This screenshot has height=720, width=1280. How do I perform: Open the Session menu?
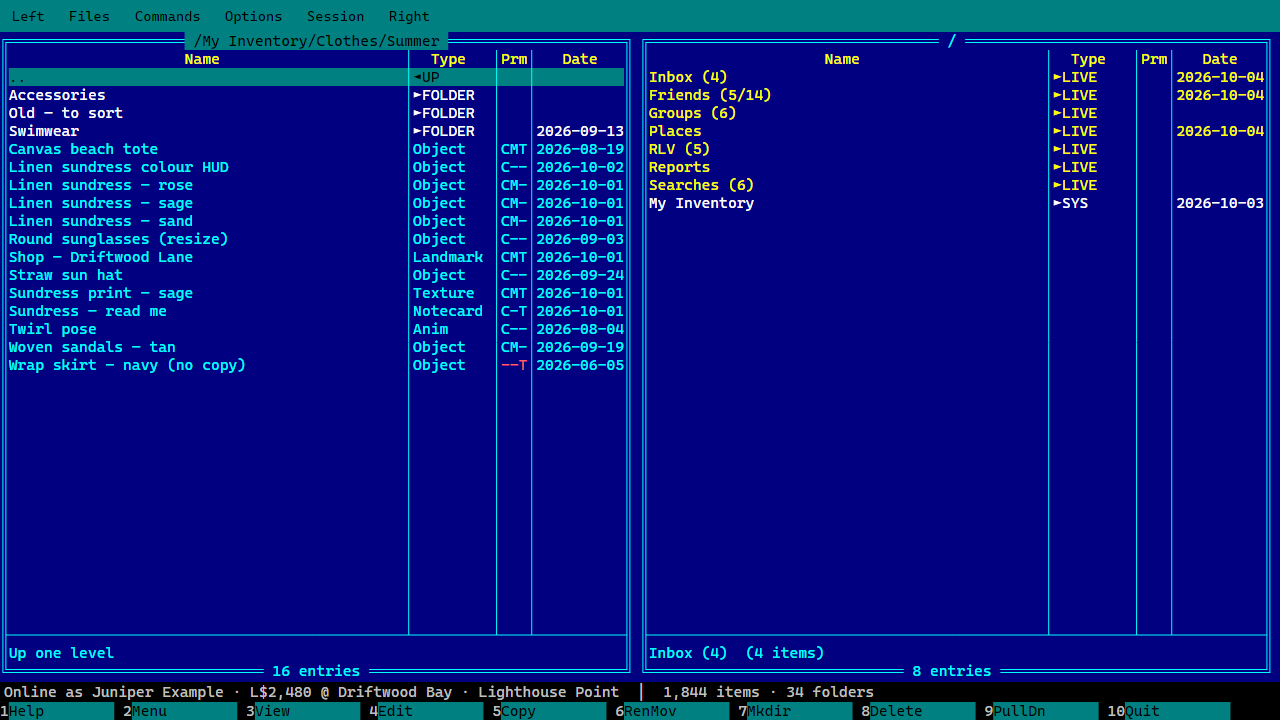point(335,16)
